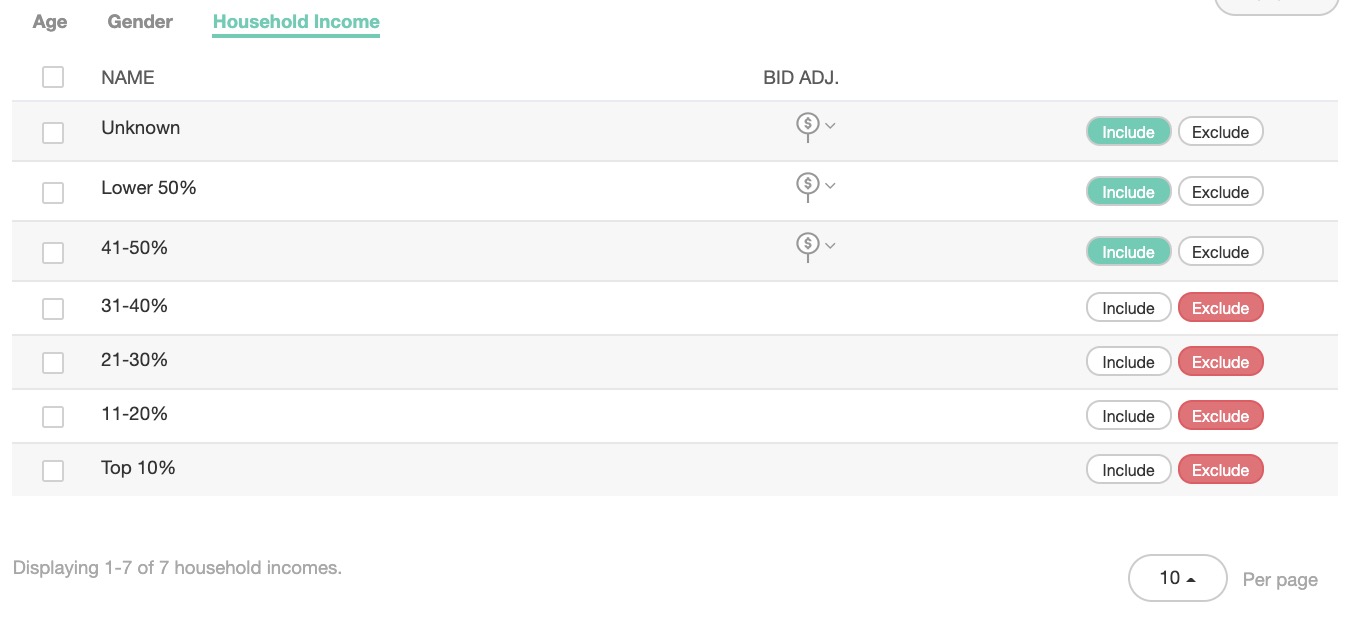
Task: Exclude the Lower 50% income group
Action: [1220, 192]
